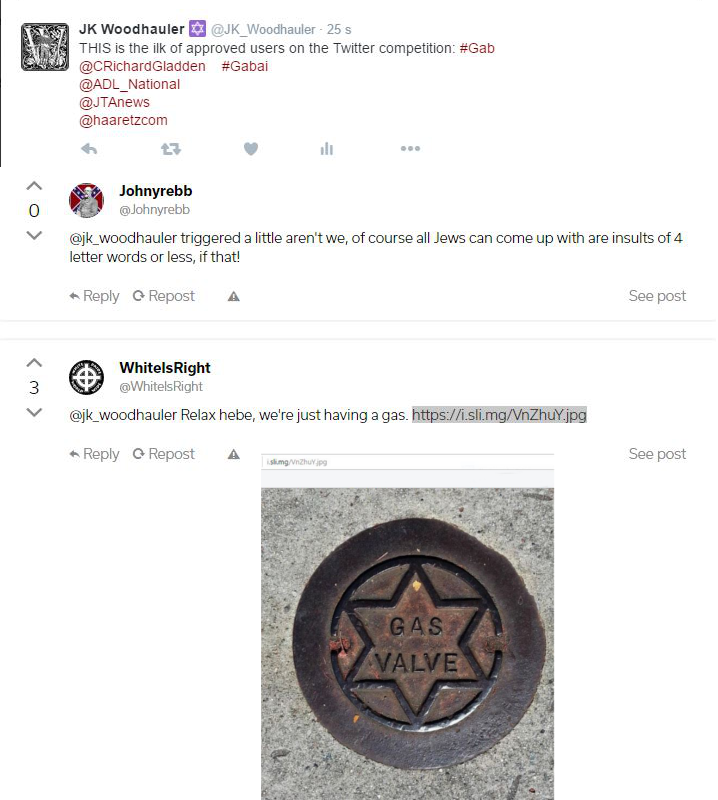Upvote the Johnyrebb post

coord(34,186)
